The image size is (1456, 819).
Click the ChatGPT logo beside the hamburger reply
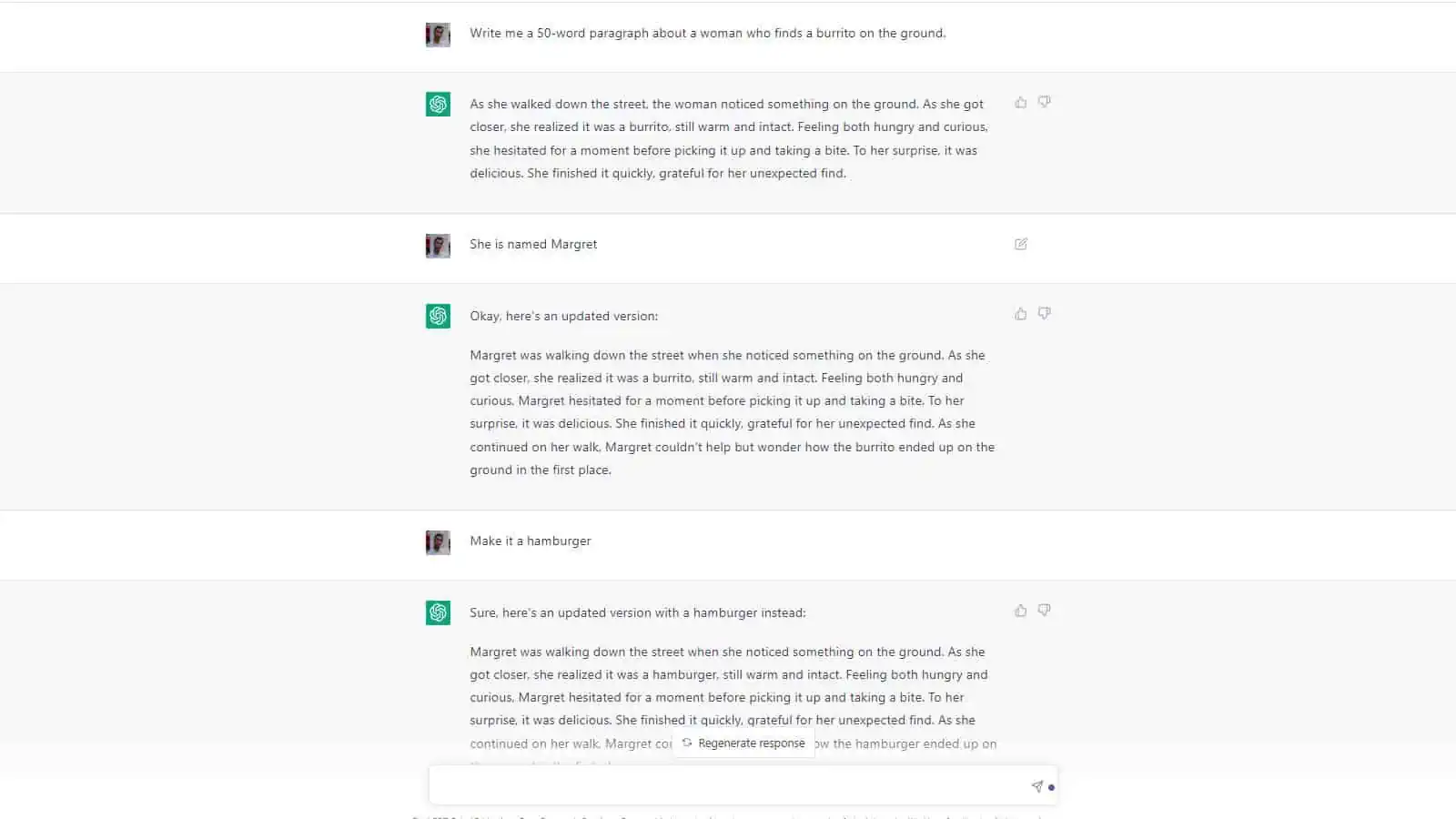438,612
